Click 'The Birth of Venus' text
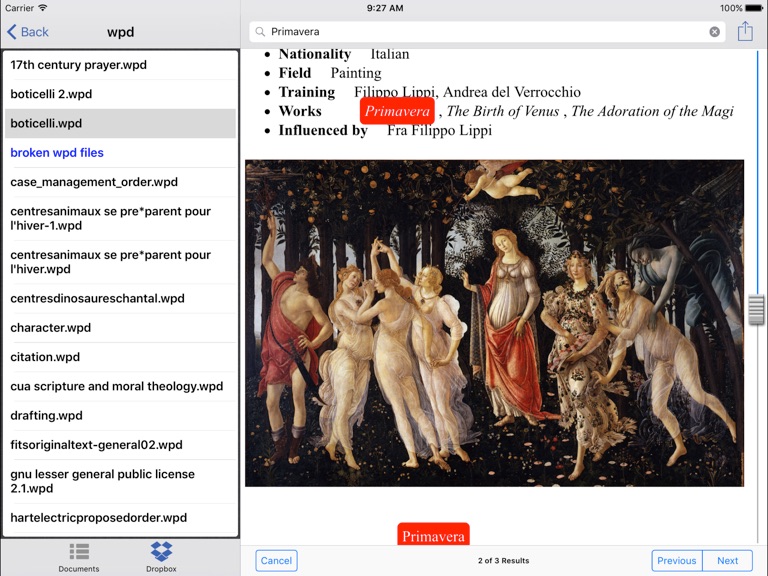 [x=503, y=111]
